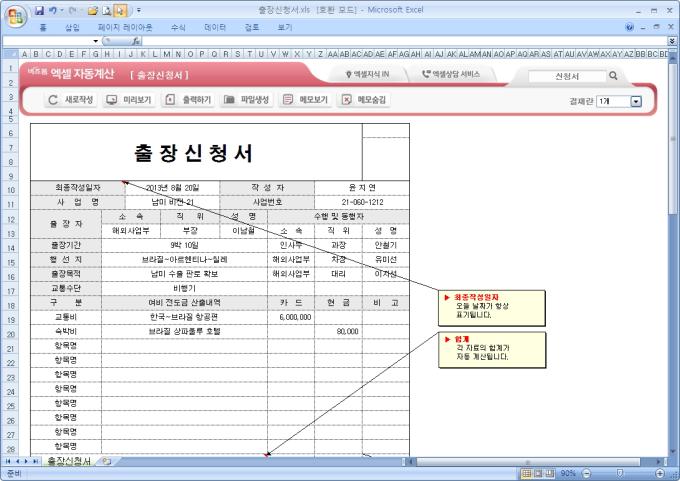Click the Undo arrow icon

tap(52, 10)
